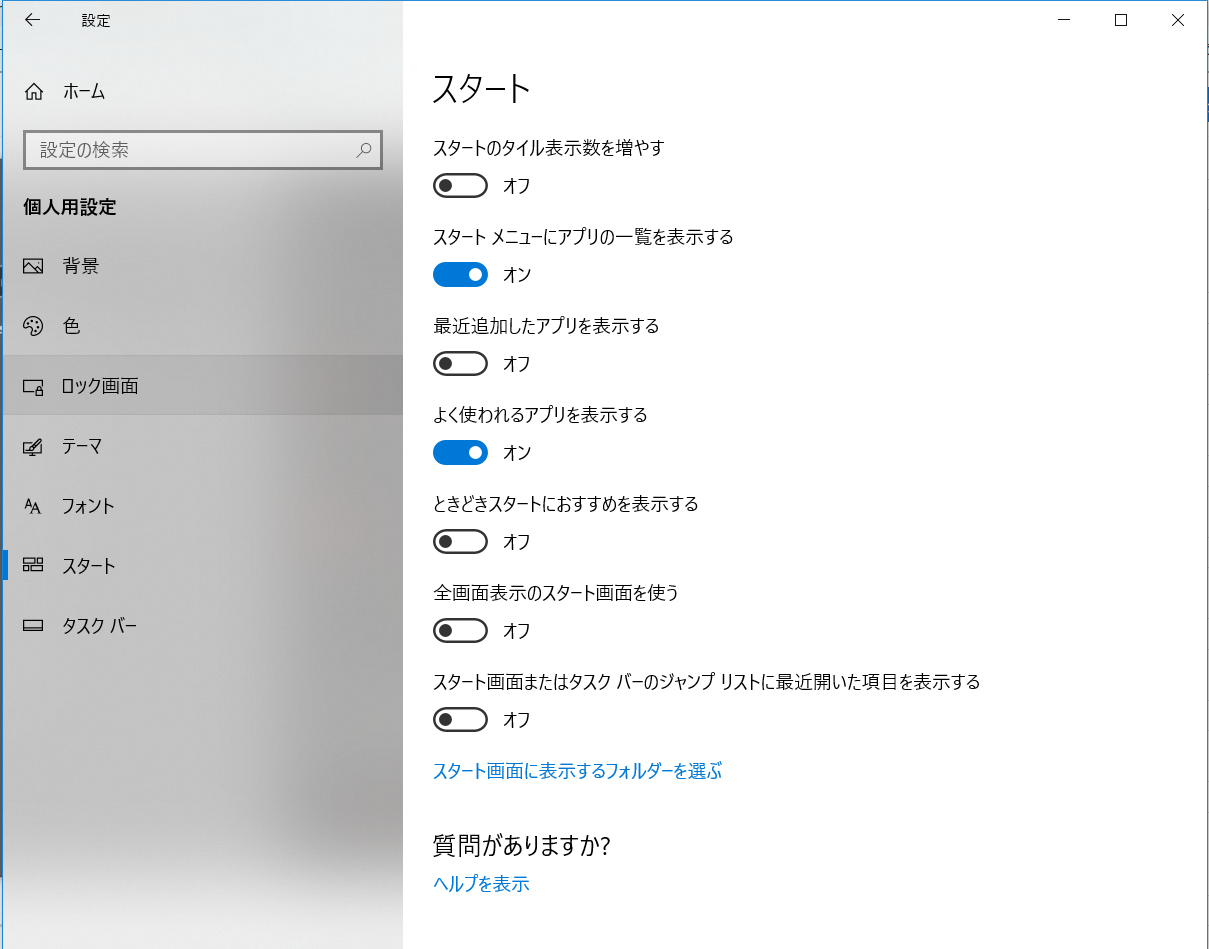
Task: Switch to the テーマ page
Action: (203, 446)
